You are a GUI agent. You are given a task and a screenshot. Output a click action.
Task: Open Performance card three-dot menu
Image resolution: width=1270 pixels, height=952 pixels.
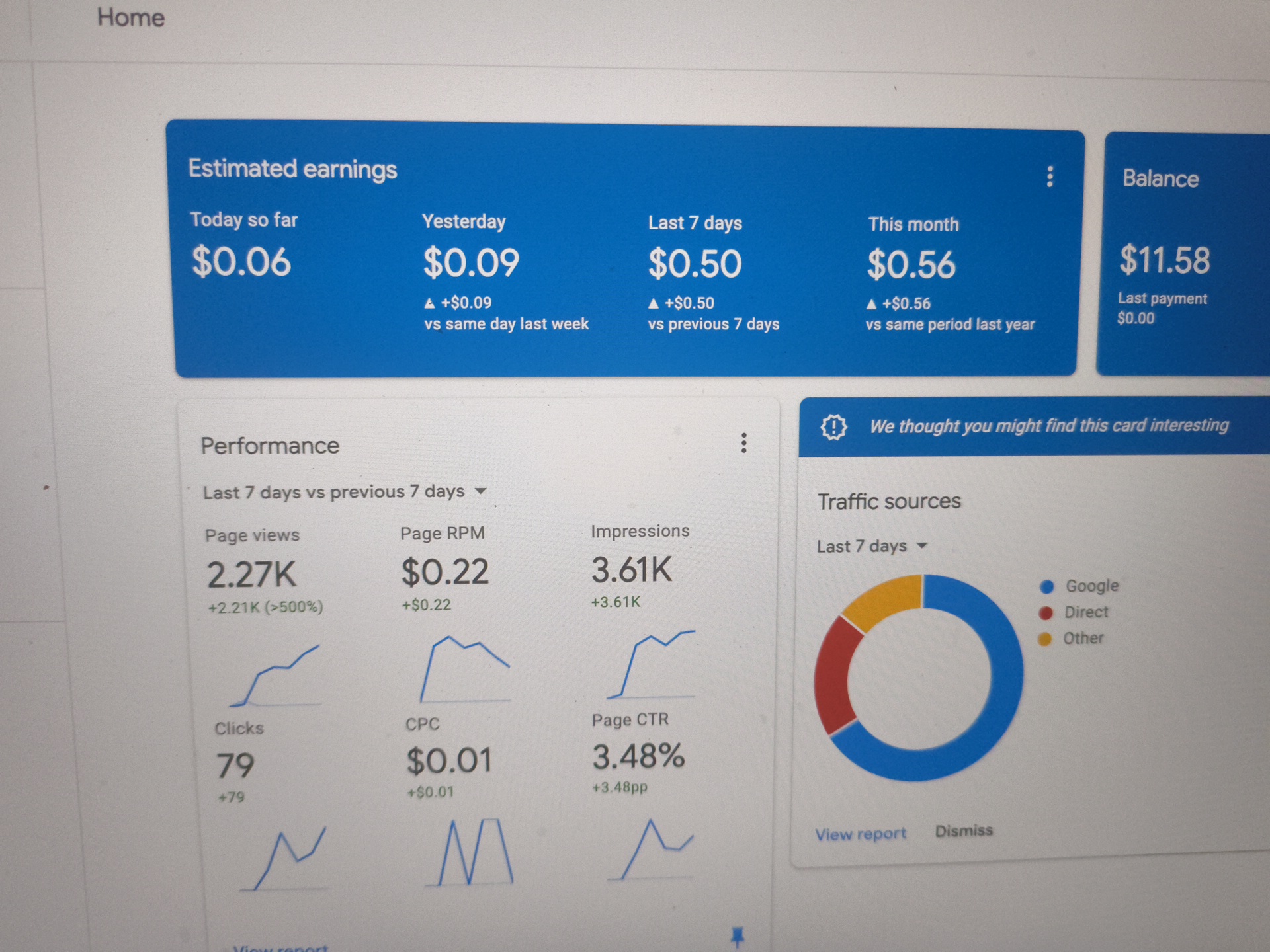click(x=744, y=443)
